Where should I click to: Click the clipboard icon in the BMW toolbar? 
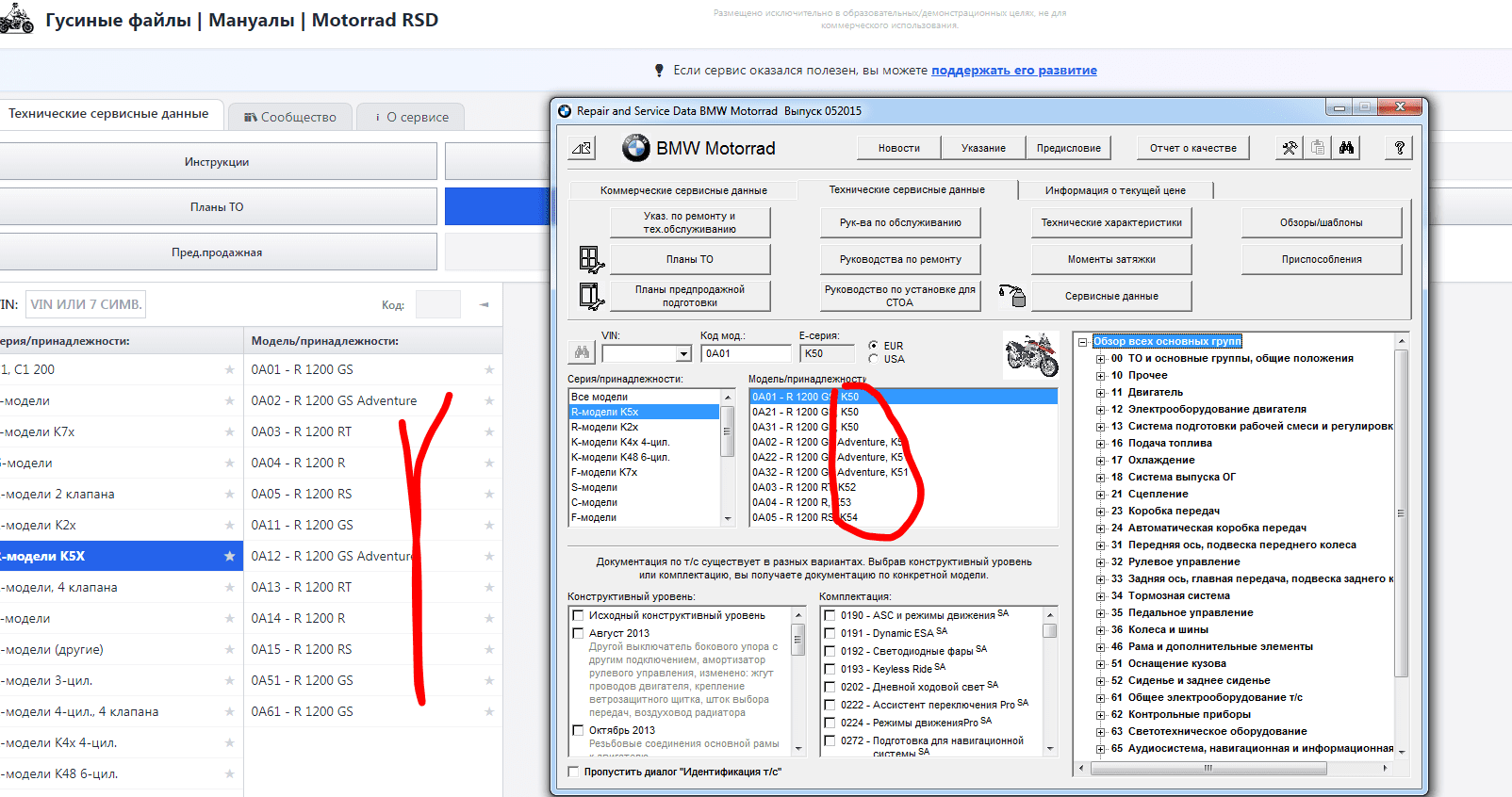coord(1318,148)
